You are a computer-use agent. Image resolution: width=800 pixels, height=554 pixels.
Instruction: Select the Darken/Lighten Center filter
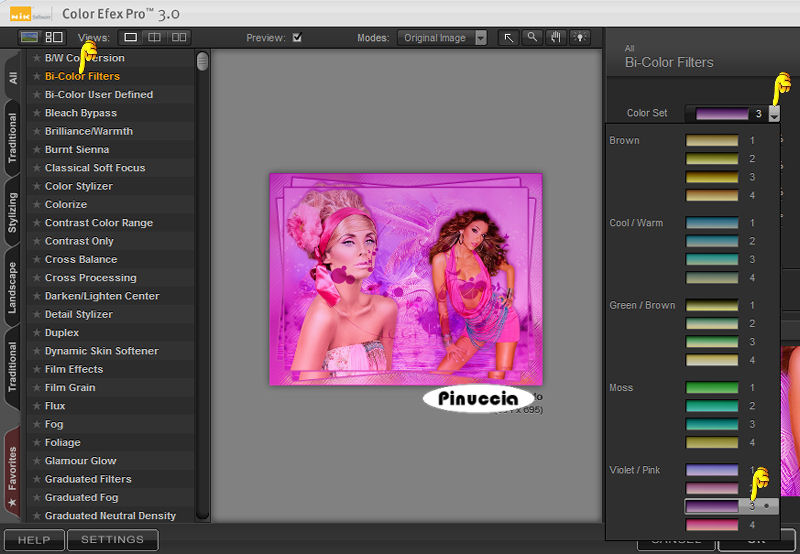[102, 296]
